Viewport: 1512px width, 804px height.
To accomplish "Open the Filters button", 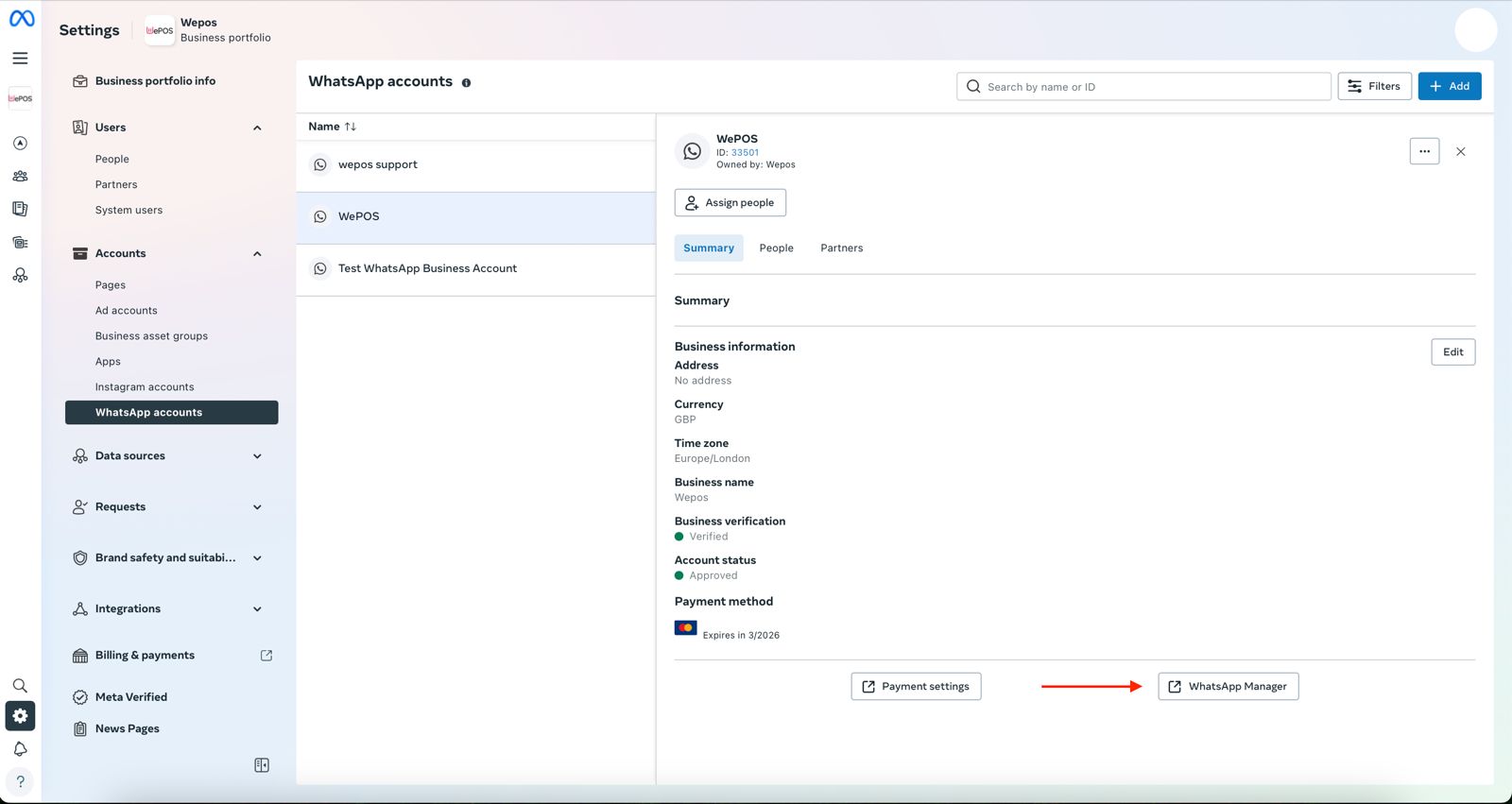I will [1375, 86].
